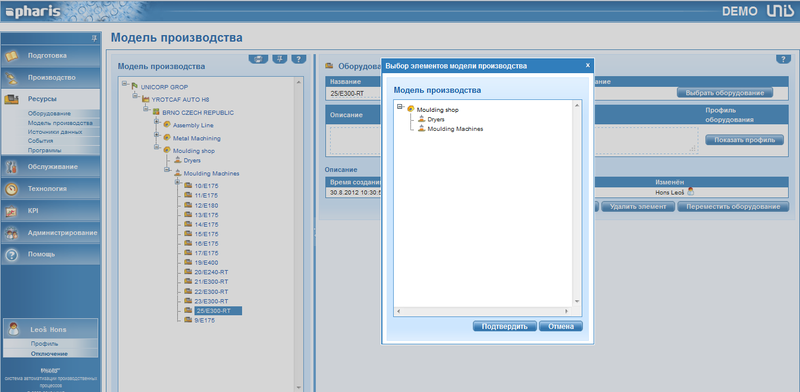This screenshot has height=392, width=800.
Task: Open the Обслуживание wrench icon section
Action: tap(11, 167)
